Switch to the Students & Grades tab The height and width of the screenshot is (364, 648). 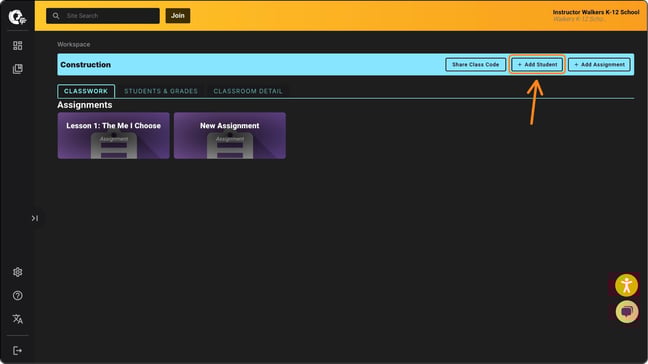[x=161, y=91]
